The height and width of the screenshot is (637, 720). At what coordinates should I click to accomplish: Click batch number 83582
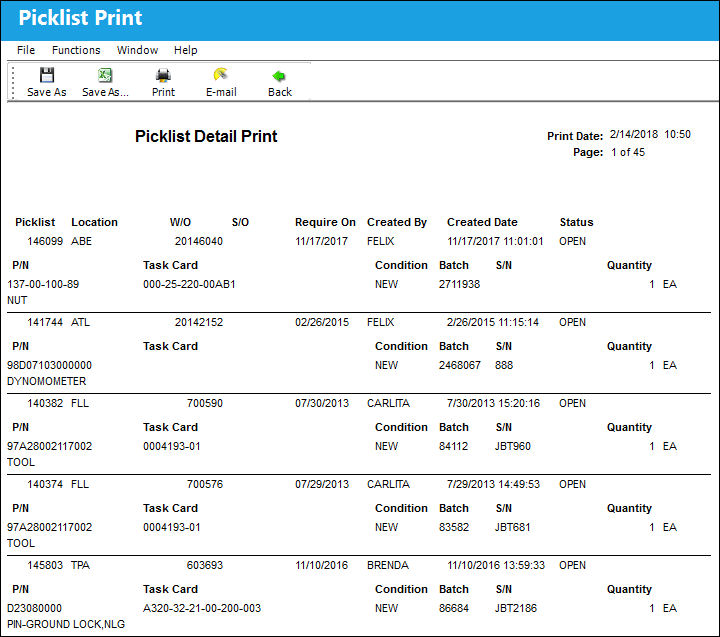pyautogui.click(x=454, y=527)
